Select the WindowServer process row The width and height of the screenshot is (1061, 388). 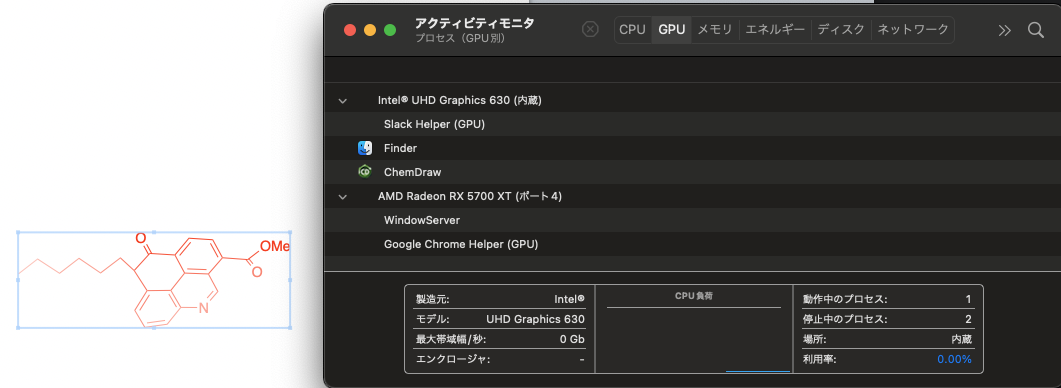point(692,220)
